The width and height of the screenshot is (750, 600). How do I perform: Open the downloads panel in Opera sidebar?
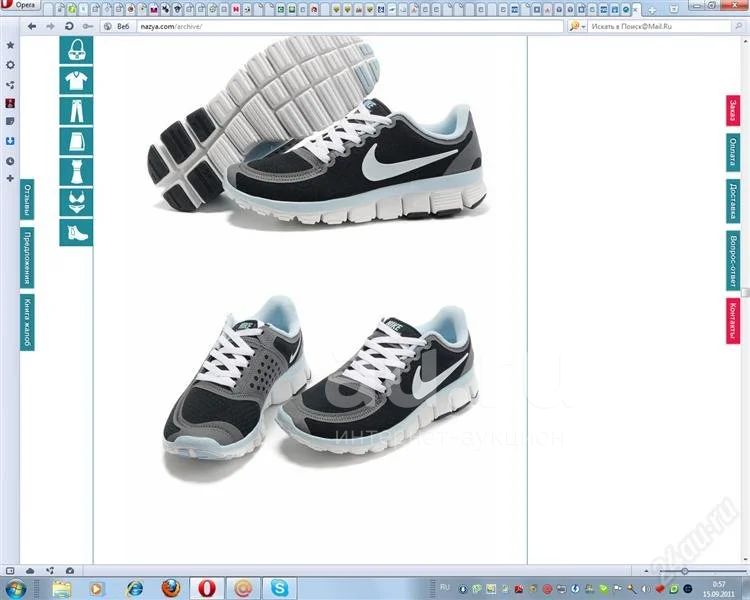[10, 141]
